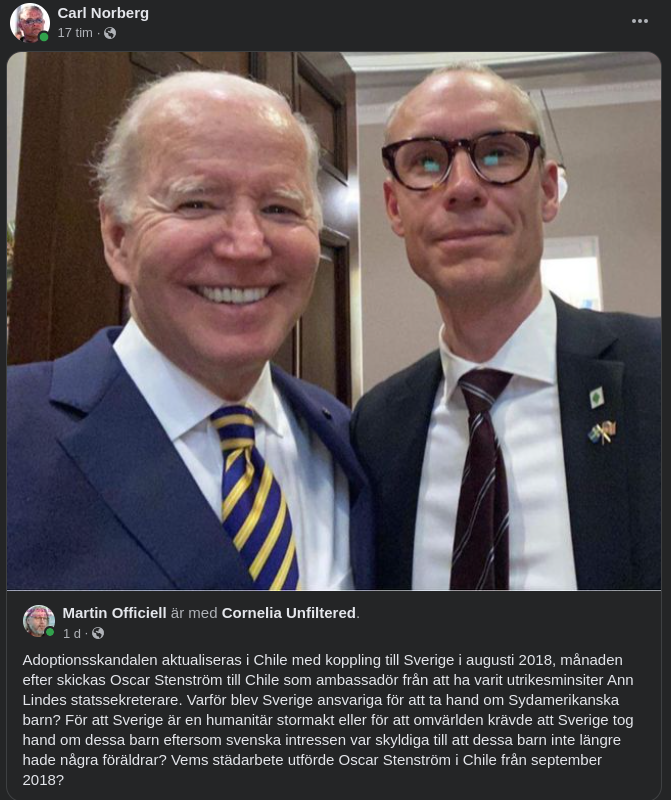671x800 pixels.
Task: Click the 1 d shared post timestamp
Action: [71, 633]
